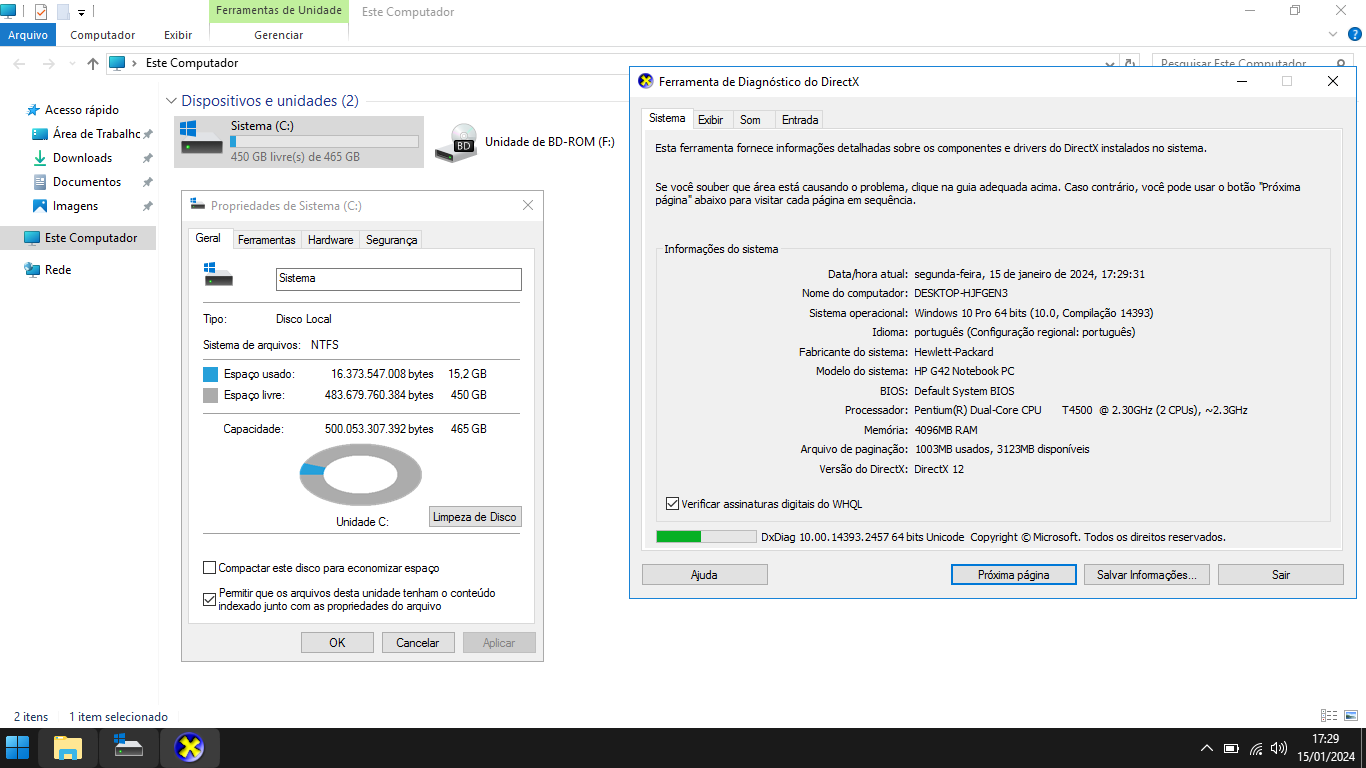Open Downloads in the sidebar
Viewport: 1366px width, 768px height.
82,158
